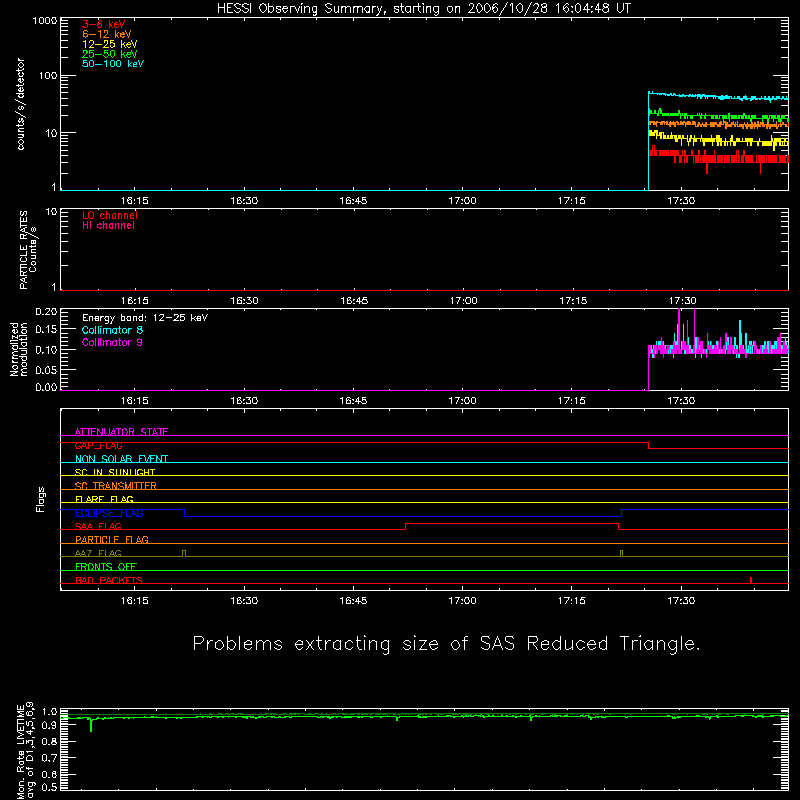Select the '25-50 keV' green legend label

click(110, 54)
